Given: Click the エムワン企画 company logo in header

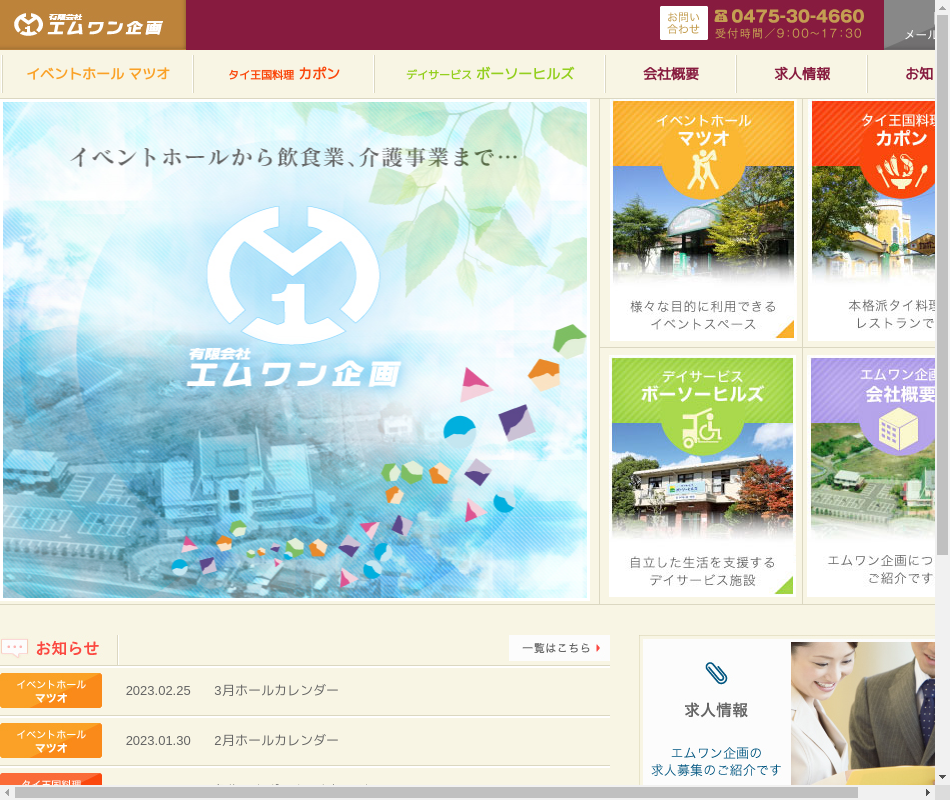Looking at the screenshot, I should click(88, 24).
